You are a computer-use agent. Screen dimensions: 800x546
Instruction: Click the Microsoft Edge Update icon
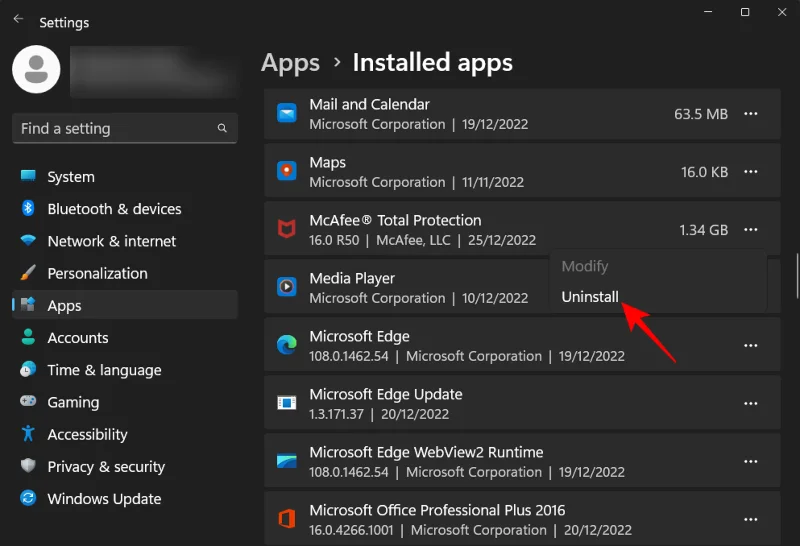(x=287, y=403)
